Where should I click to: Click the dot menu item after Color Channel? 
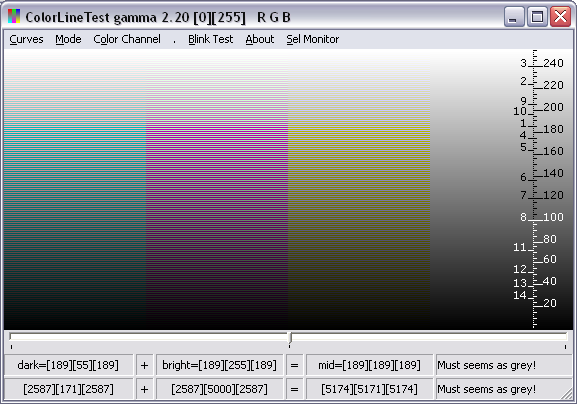pyautogui.click(x=174, y=40)
